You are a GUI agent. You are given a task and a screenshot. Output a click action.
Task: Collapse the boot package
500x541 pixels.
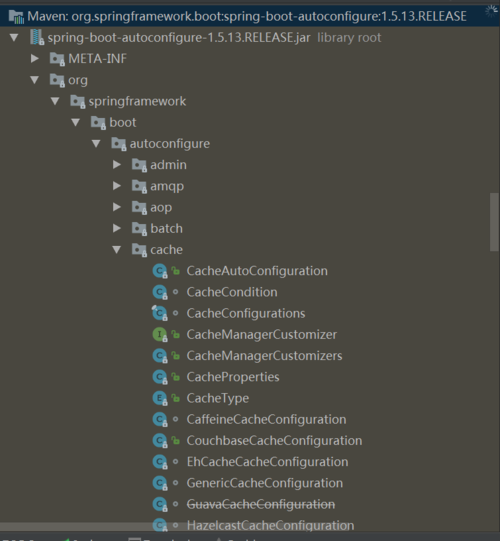tap(76, 122)
